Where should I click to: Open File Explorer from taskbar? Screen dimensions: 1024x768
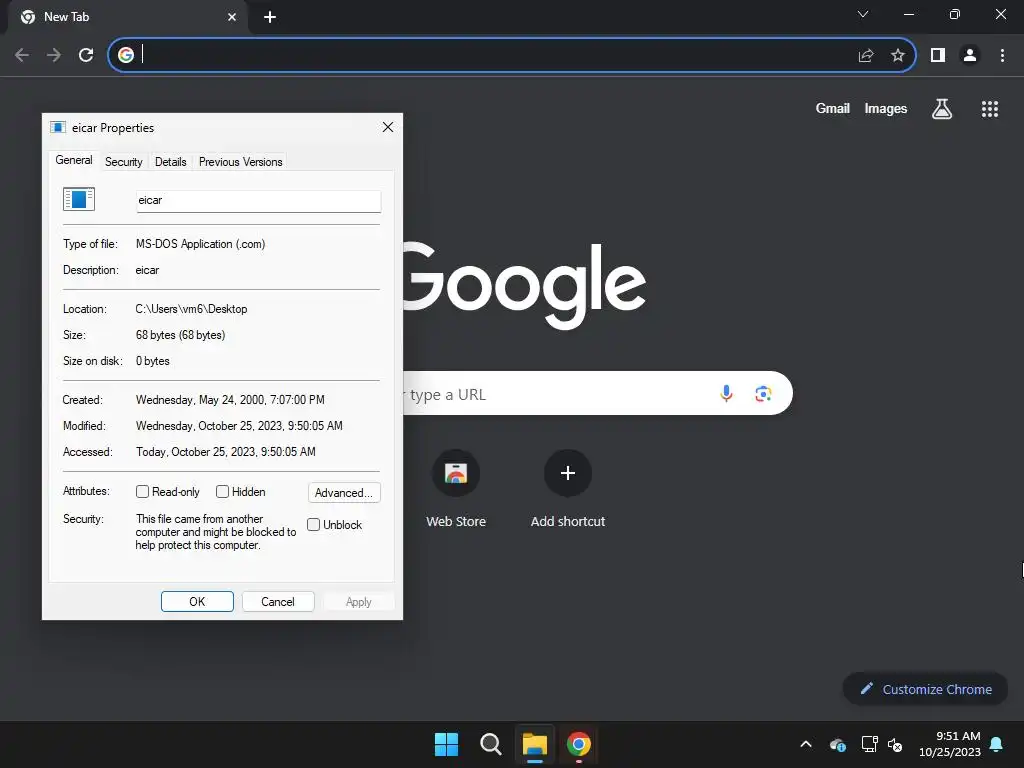tap(534, 744)
